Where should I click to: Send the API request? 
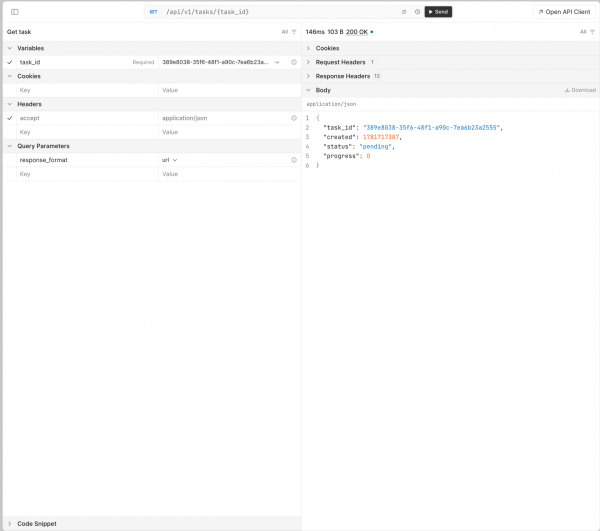point(438,12)
